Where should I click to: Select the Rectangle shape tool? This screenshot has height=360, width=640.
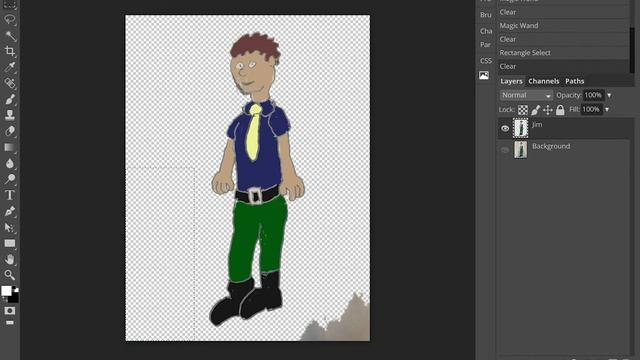pyautogui.click(x=10, y=243)
